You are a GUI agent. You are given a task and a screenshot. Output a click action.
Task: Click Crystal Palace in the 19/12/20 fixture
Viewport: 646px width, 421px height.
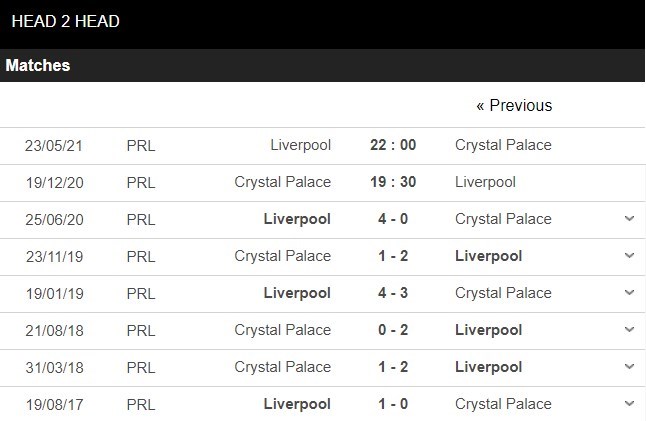(x=283, y=182)
